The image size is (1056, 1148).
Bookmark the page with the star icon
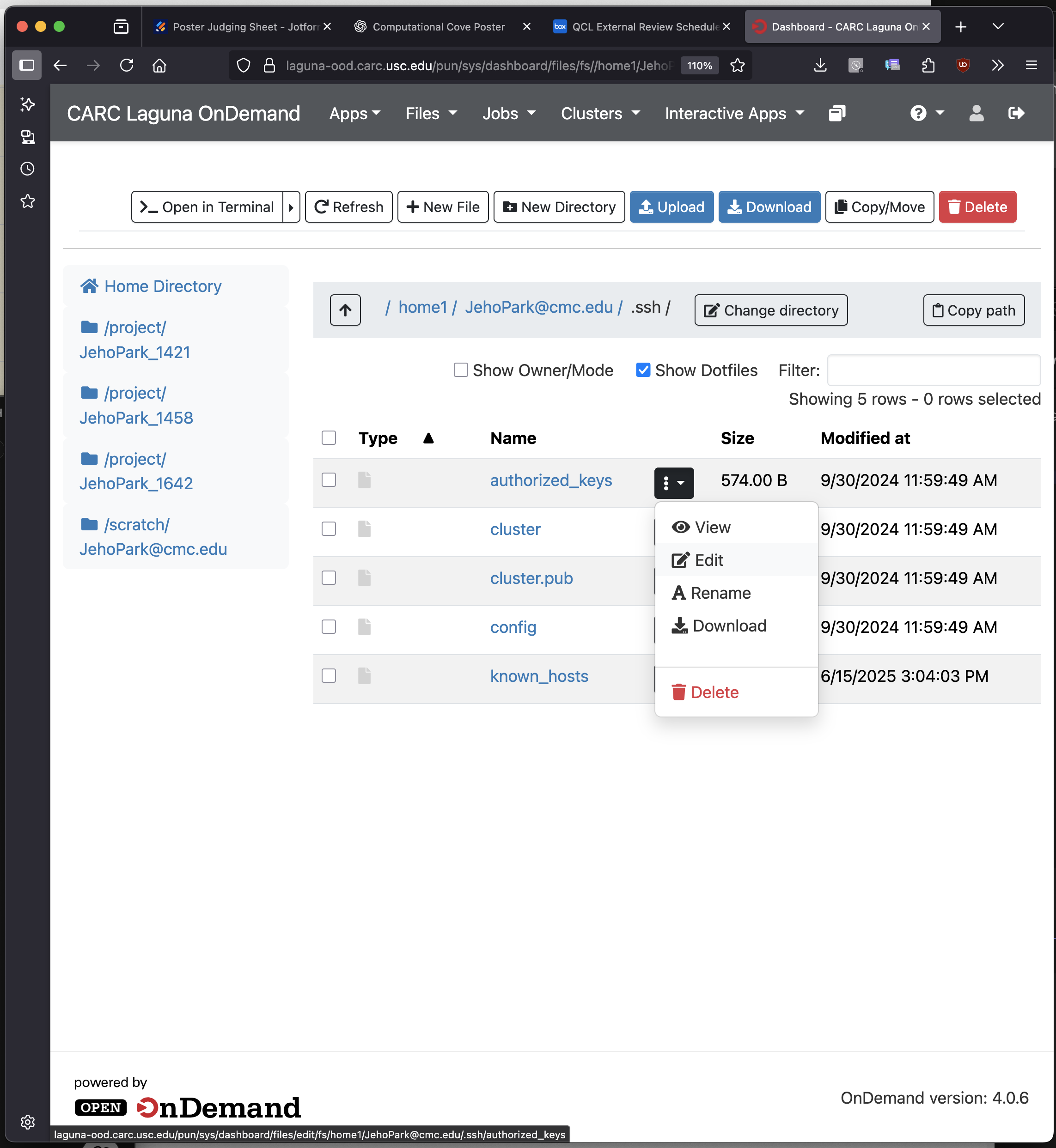click(737, 65)
